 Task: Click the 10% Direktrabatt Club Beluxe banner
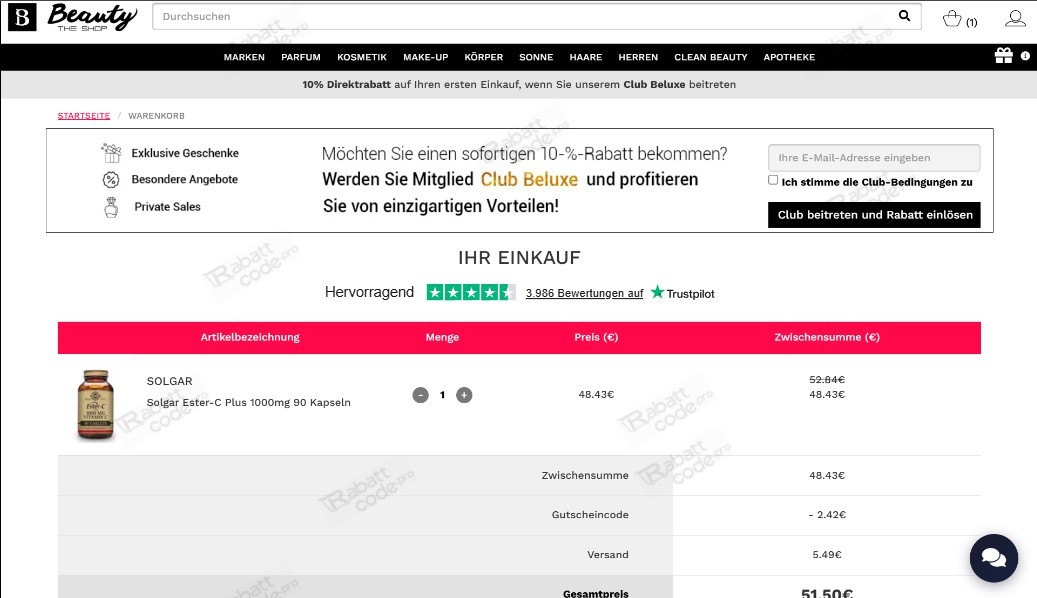point(519,85)
